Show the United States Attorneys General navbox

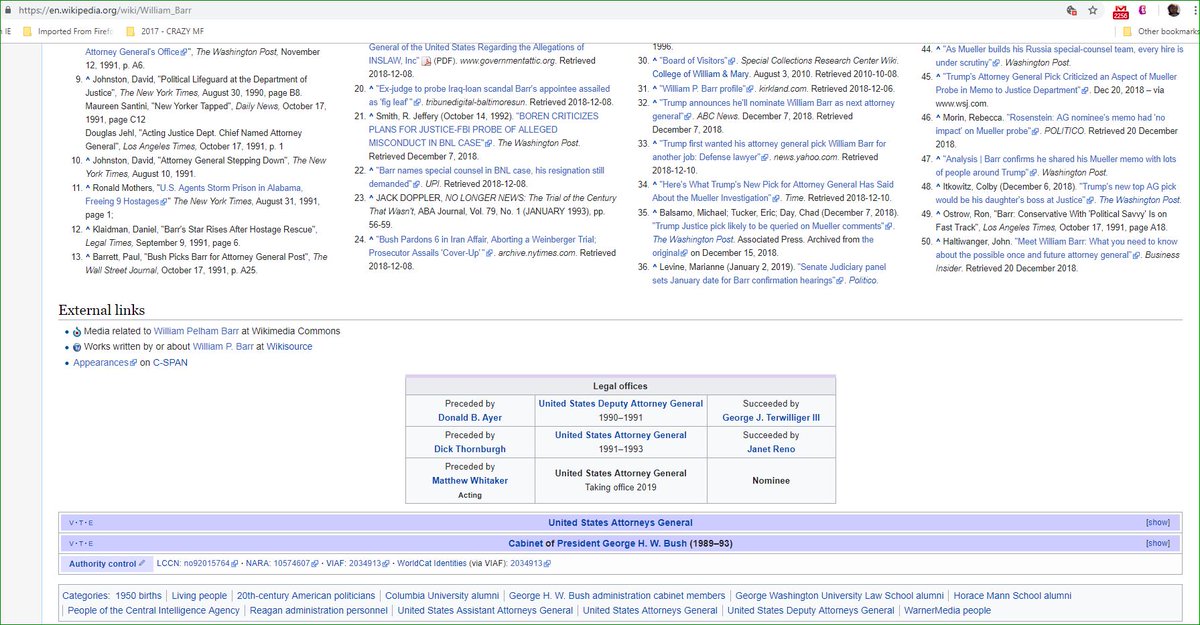[x=1157, y=523]
